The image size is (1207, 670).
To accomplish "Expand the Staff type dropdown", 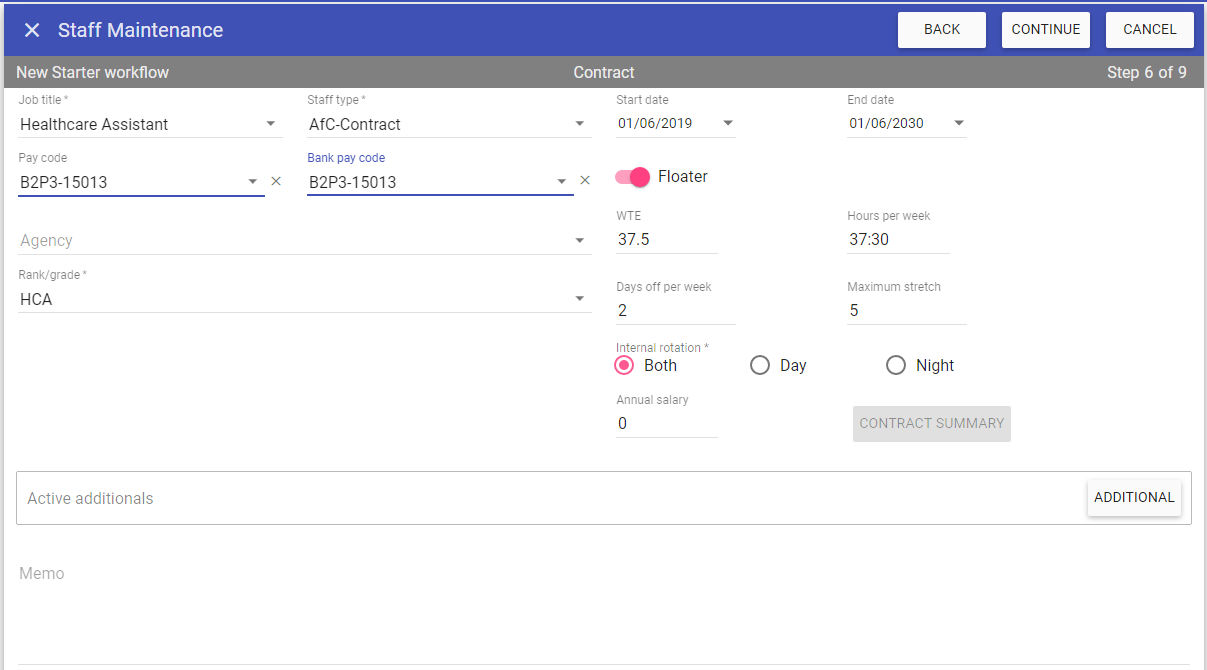I will pos(580,124).
